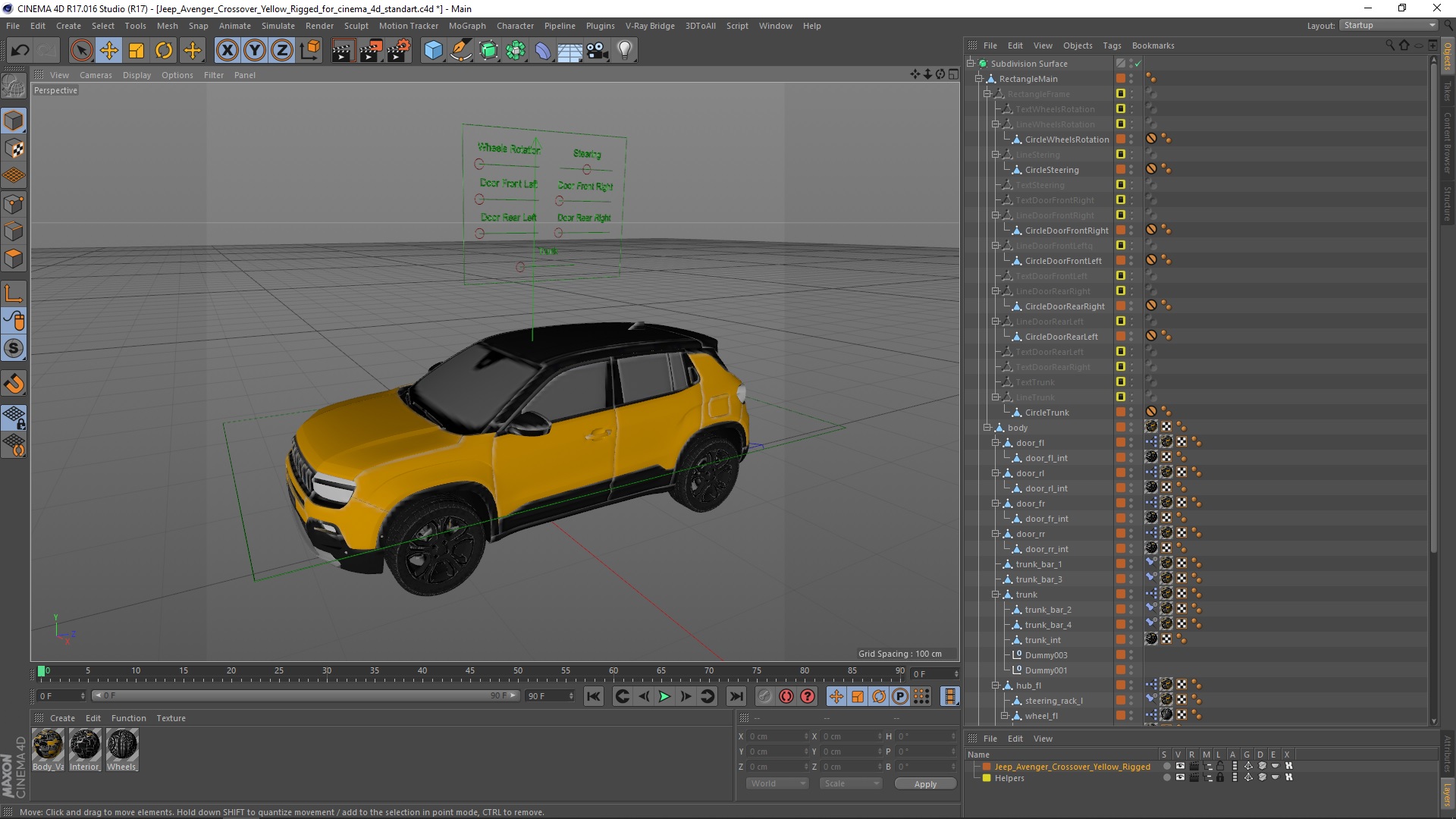Go to end of animation
This screenshot has height=819, width=1456.
[736, 696]
